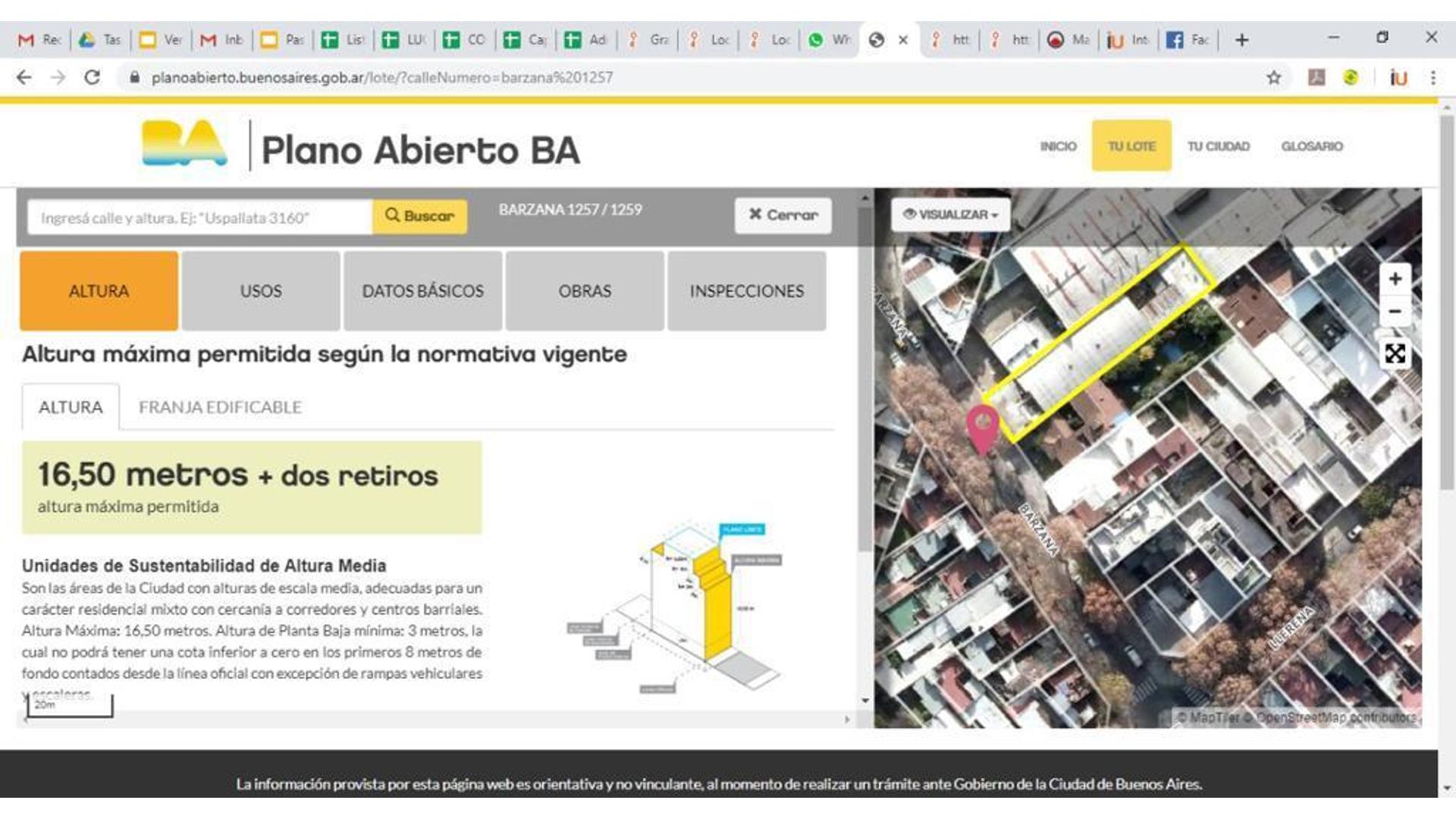Click the panel scrollbar up arrow
This screenshot has height=819, width=1456.
coord(865,199)
